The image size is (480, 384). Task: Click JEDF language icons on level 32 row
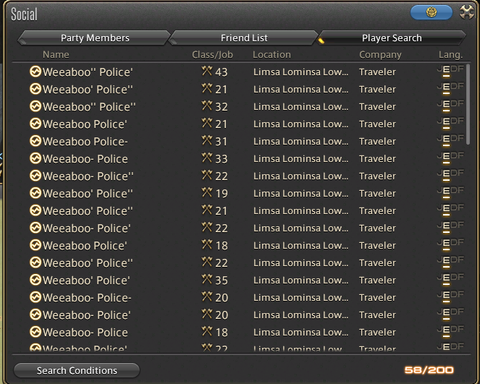(x=450, y=106)
